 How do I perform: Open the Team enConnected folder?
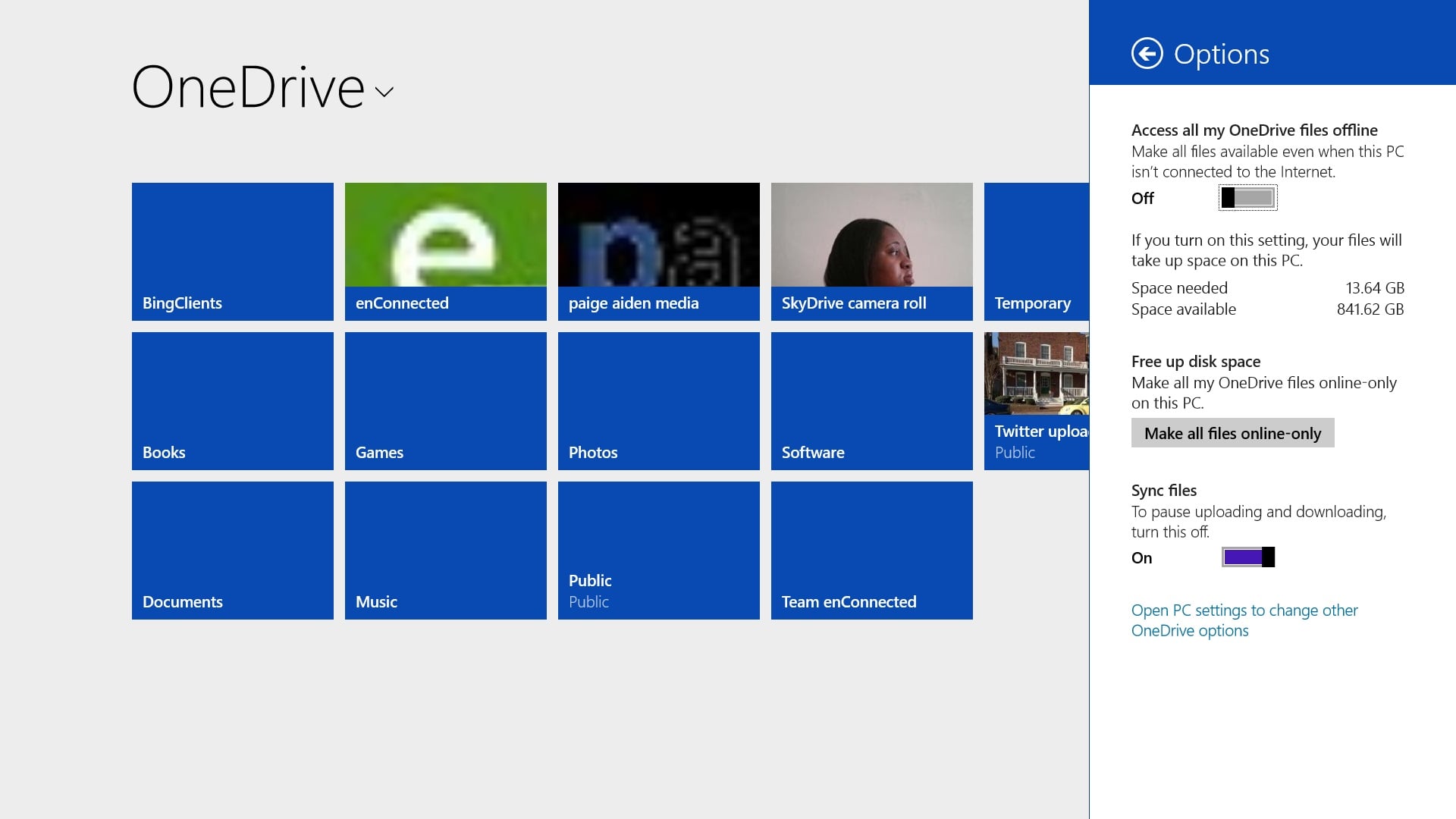point(871,550)
